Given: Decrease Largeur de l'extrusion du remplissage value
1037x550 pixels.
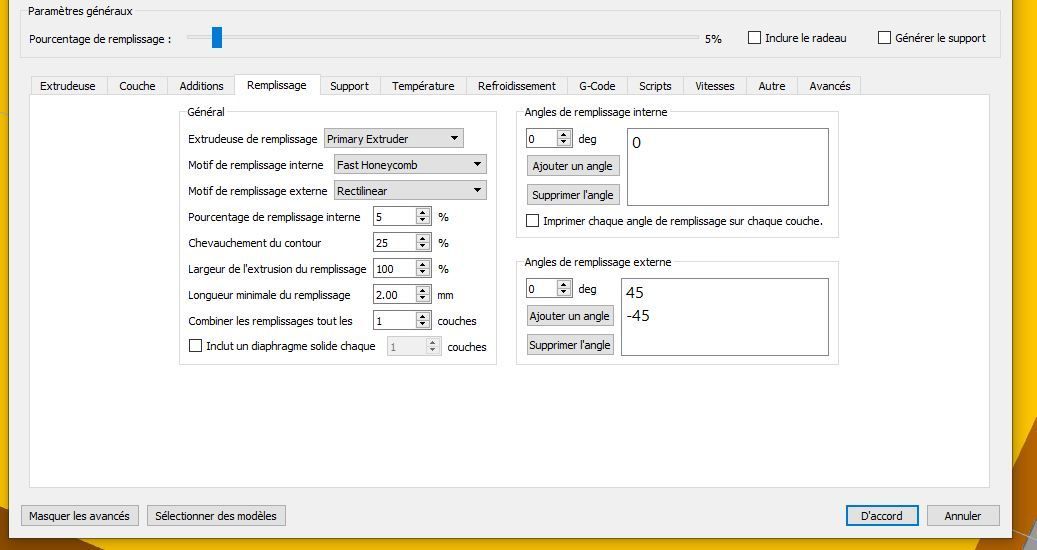Looking at the screenshot, I should [x=423, y=273].
